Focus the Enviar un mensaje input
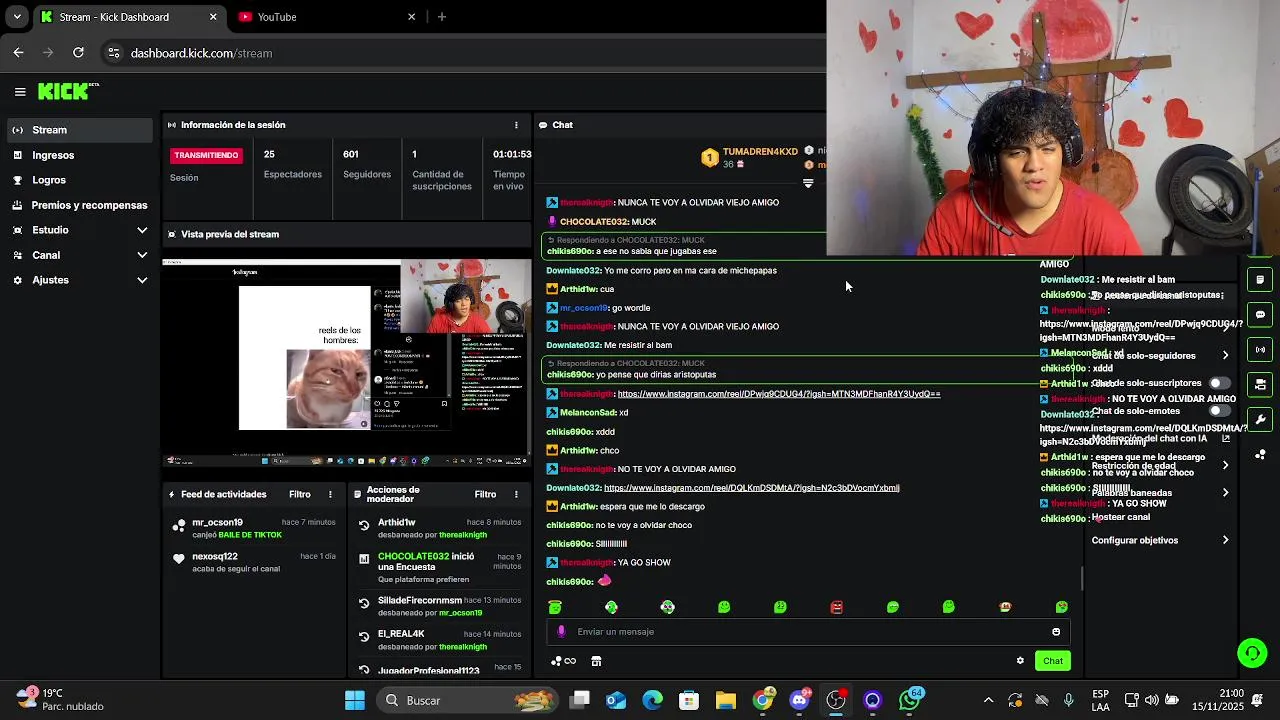This screenshot has height=720, width=1280. [x=810, y=632]
